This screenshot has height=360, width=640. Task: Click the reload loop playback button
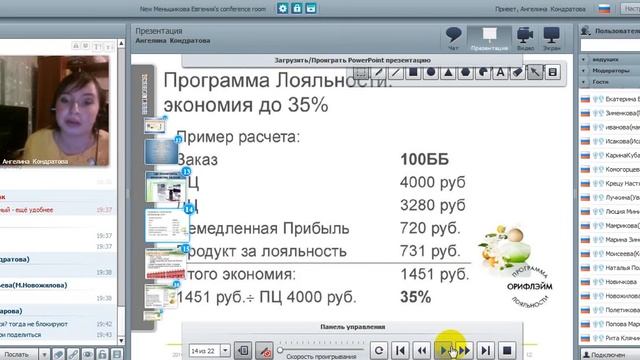point(379,350)
